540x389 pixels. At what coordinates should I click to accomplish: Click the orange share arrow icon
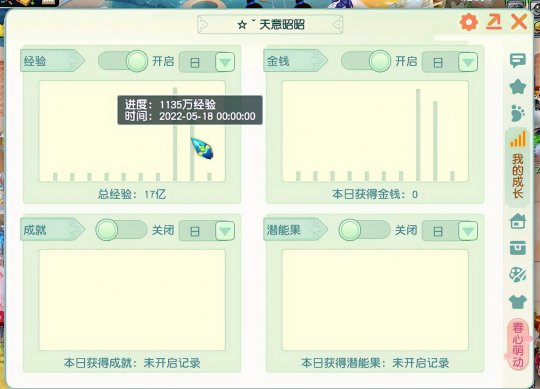click(x=494, y=22)
